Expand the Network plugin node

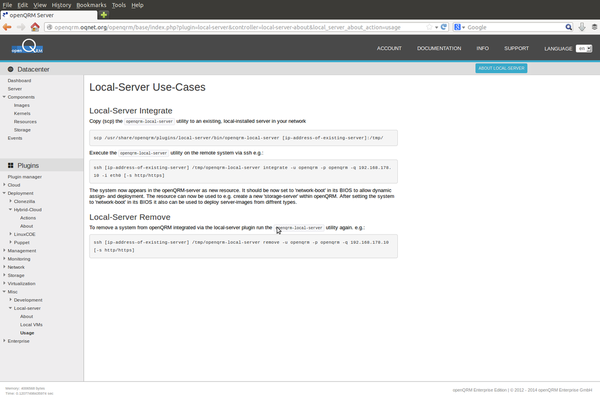point(4,267)
